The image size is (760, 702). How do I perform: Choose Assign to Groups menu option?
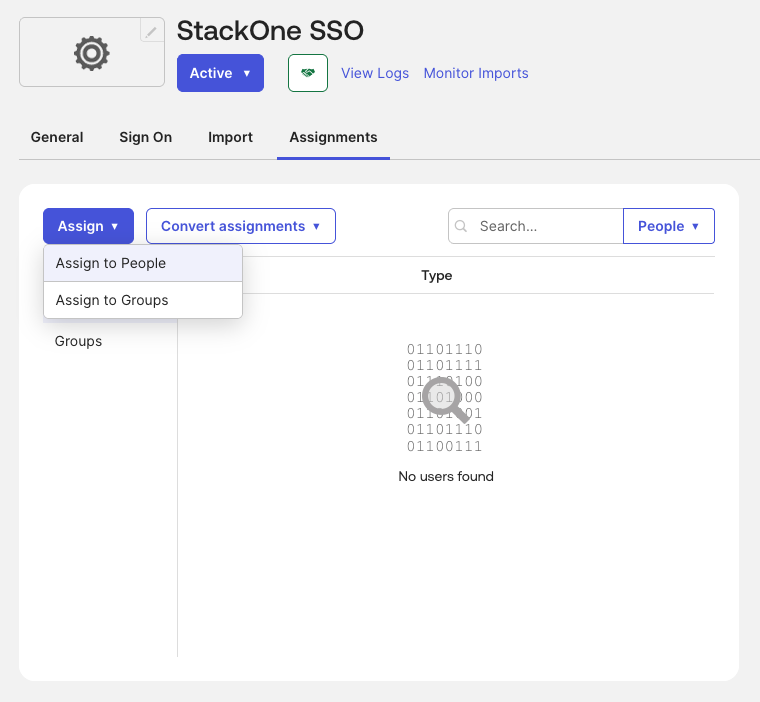pyautogui.click(x=143, y=300)
